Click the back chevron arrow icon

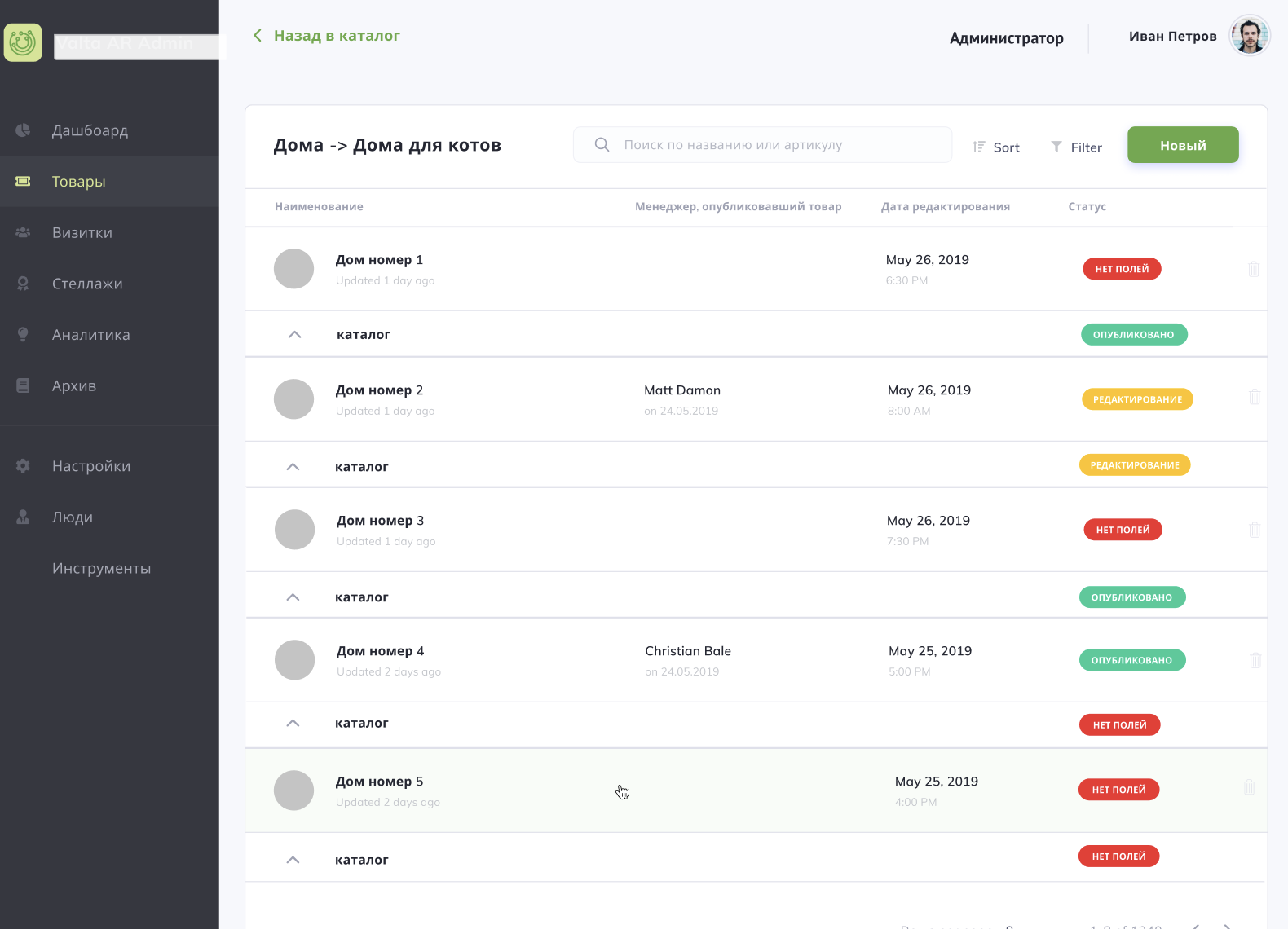click(x=258, y=35)
